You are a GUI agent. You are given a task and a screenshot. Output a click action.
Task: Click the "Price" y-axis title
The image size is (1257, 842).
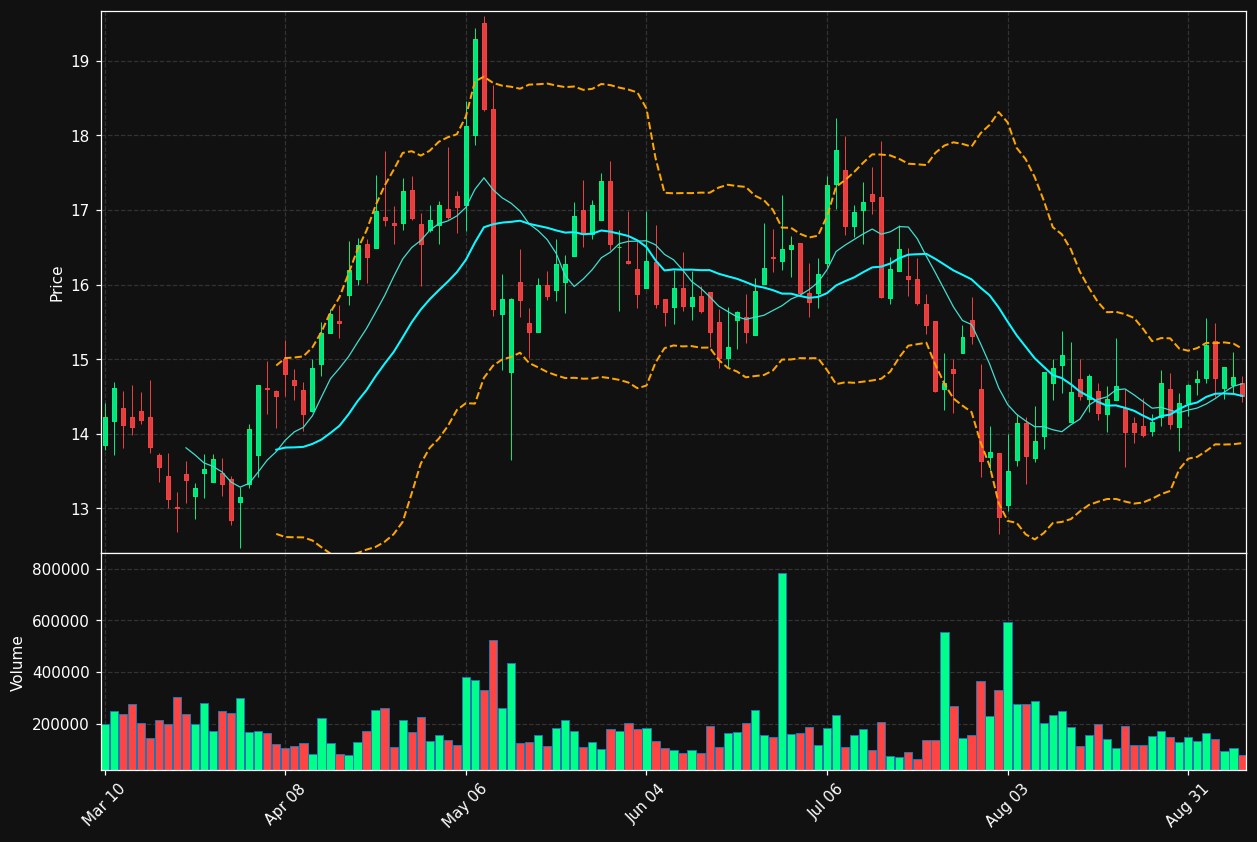tap(57, 283)
